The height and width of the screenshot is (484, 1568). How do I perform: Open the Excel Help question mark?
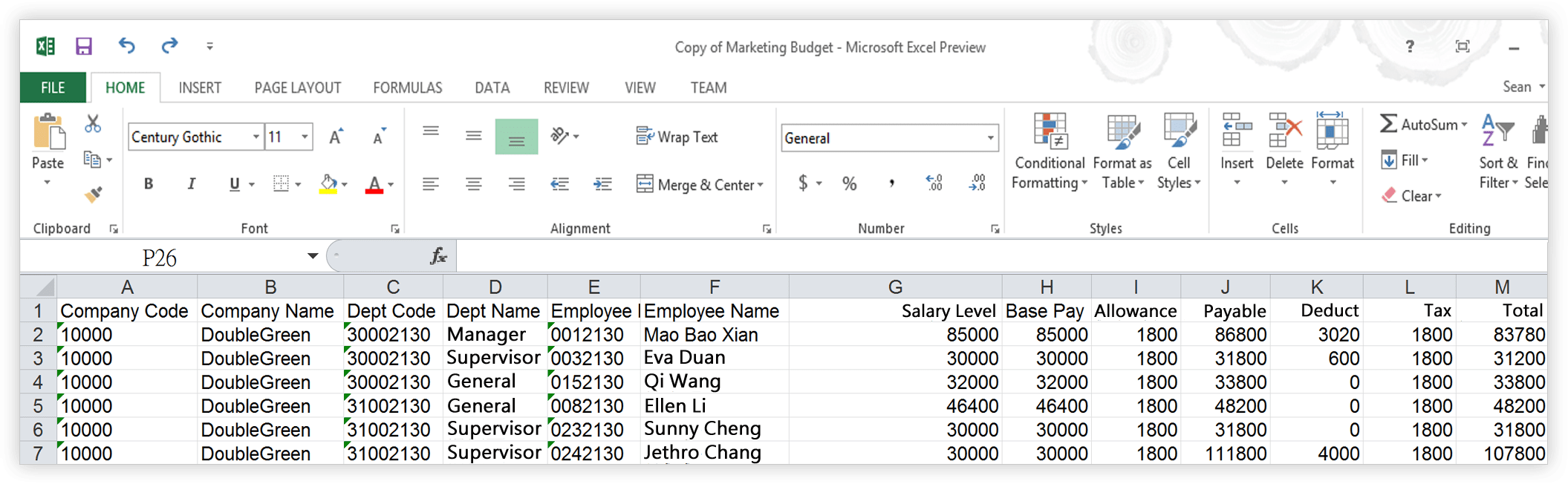1410,46
